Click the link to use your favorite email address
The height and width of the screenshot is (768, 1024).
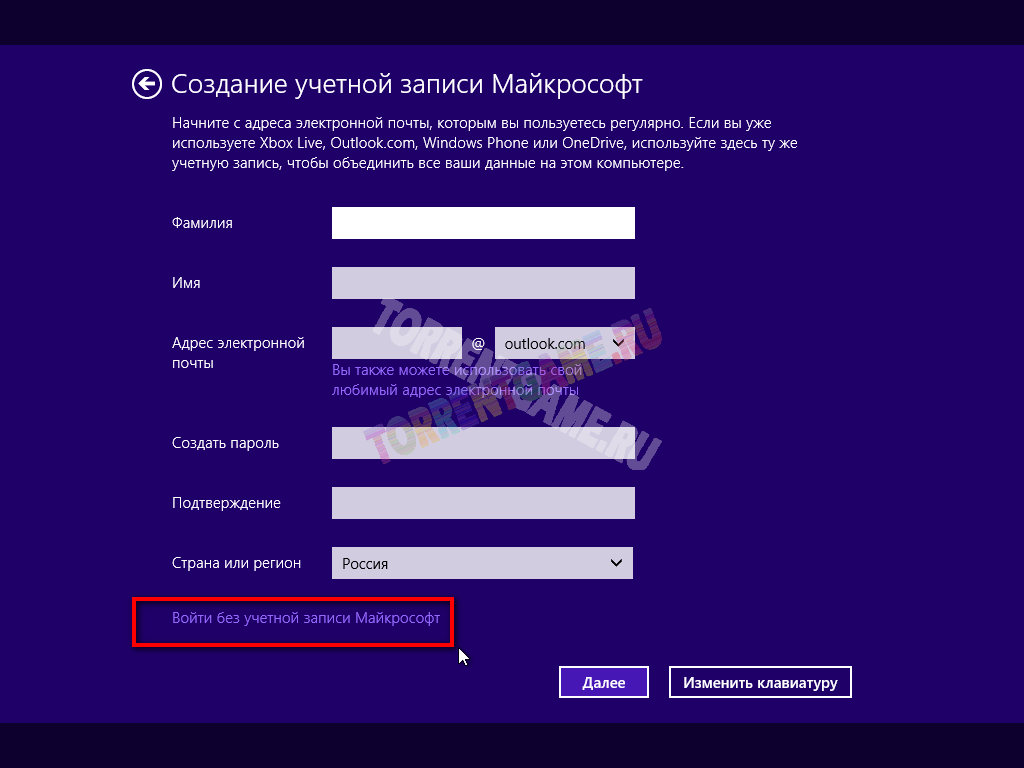pos(456,380)
